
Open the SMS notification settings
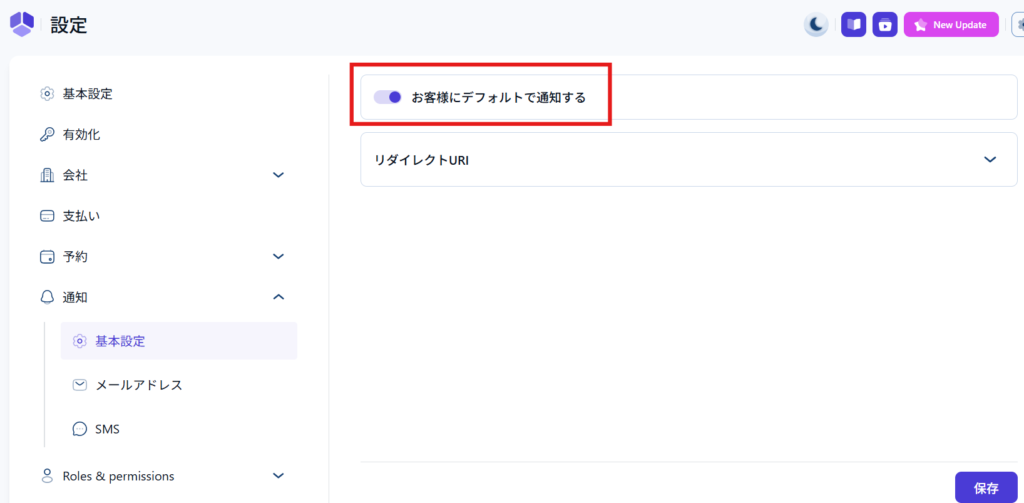107,429
